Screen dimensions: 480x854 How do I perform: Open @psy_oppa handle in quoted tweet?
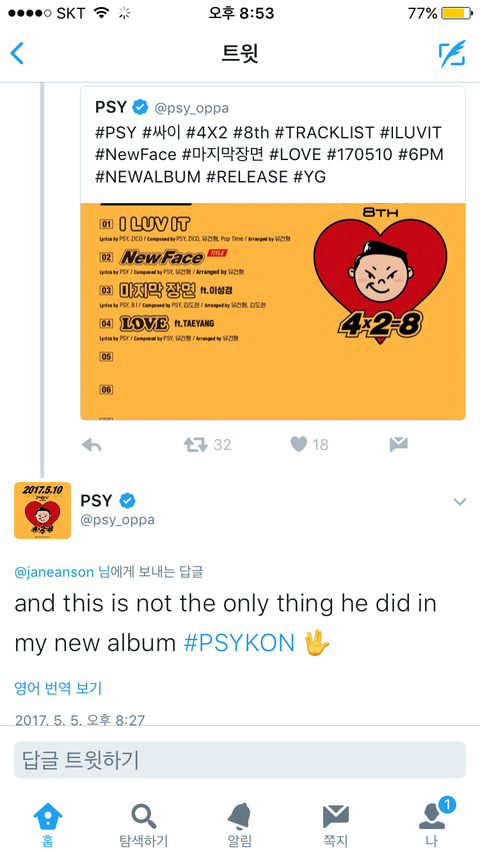(192, 108)
